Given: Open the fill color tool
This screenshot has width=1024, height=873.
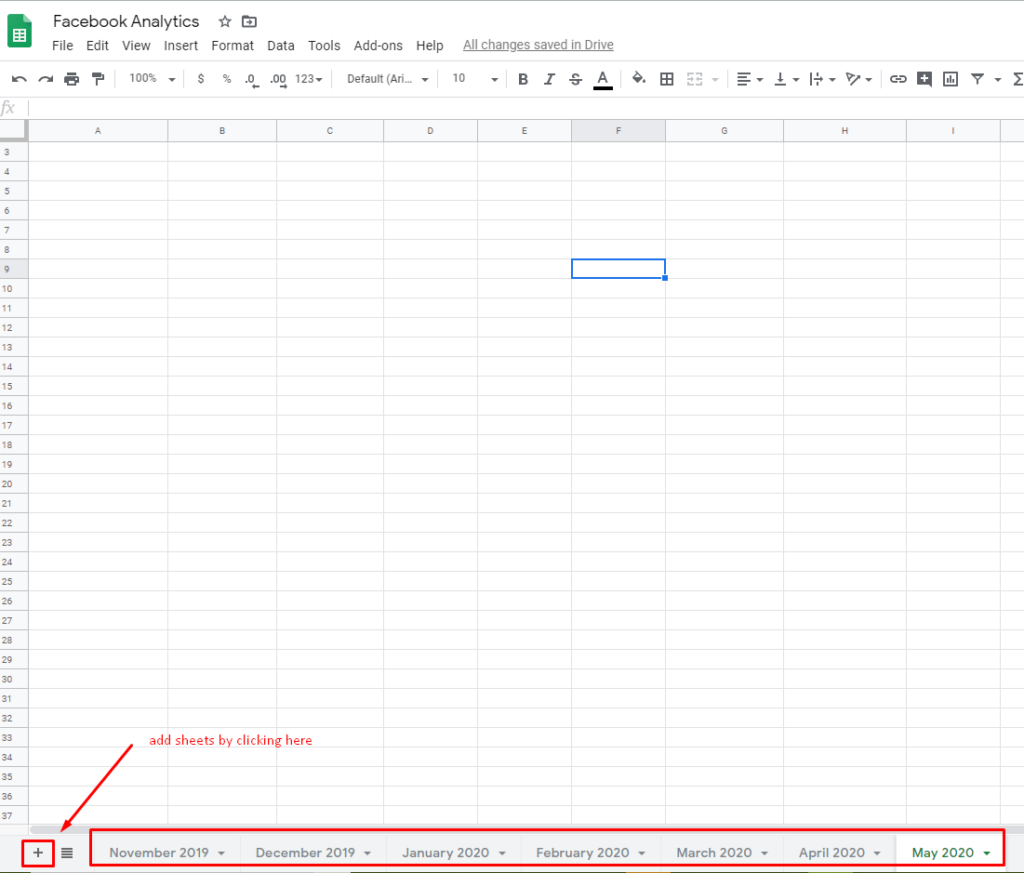Looking at the screenshot, I should [x=639, y=79].
